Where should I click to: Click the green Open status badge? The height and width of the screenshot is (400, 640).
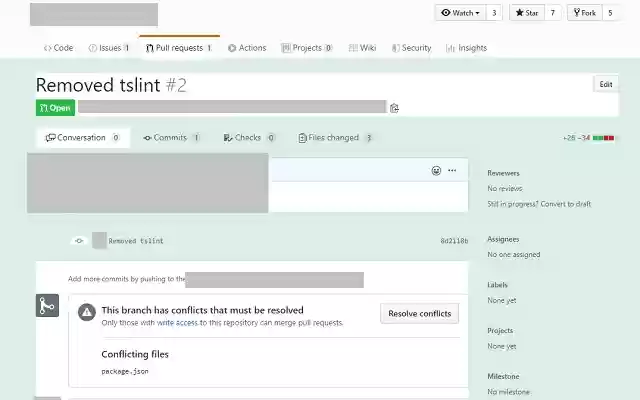coord(55,108)
